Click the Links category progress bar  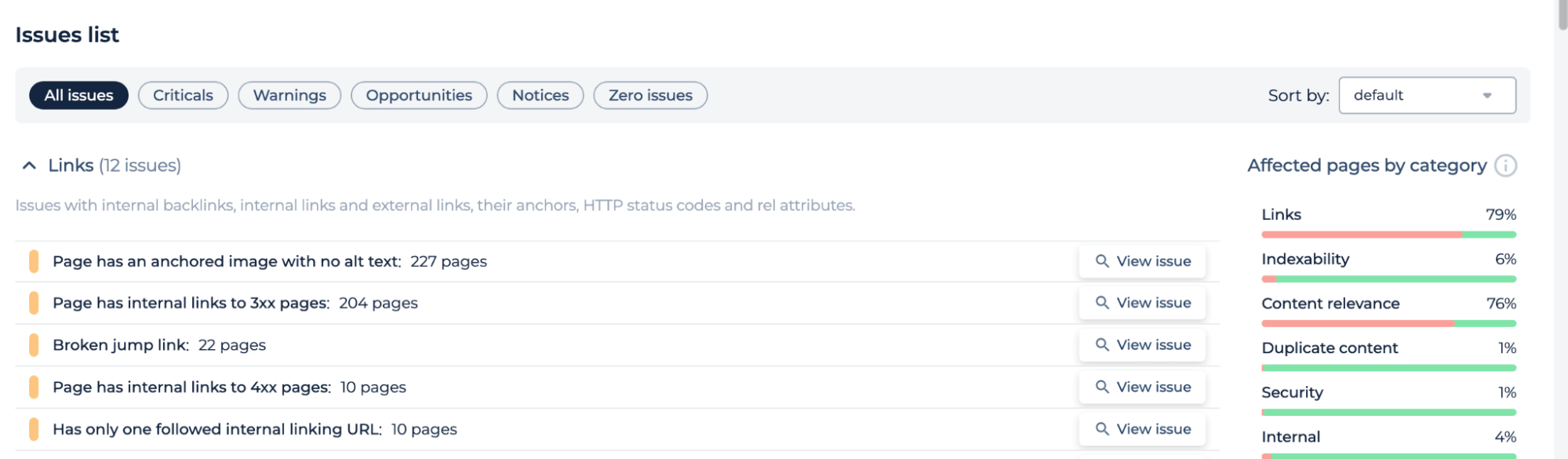(x=1388, y=235)
